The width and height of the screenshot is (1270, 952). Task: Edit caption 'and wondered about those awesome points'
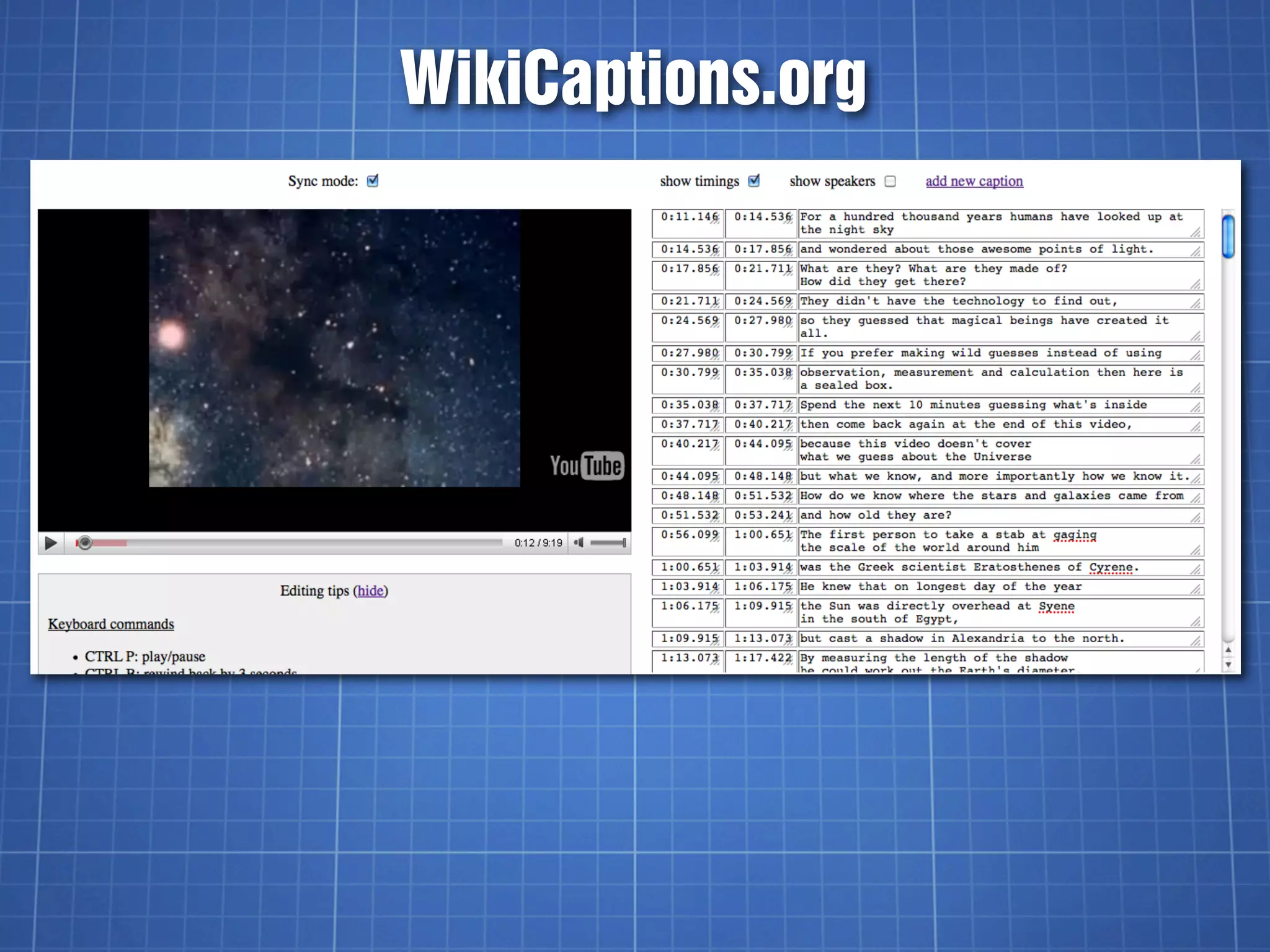coord(1001,250)
